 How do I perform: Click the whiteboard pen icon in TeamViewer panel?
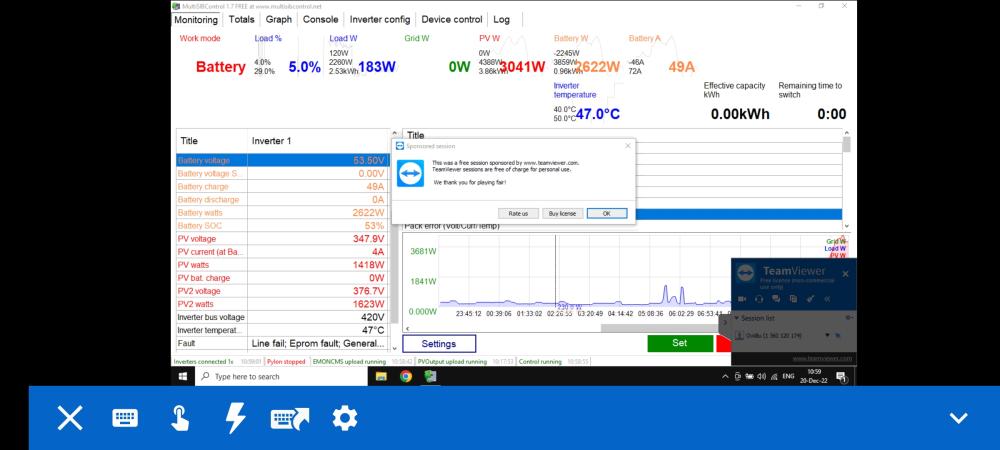click(810, 299)
